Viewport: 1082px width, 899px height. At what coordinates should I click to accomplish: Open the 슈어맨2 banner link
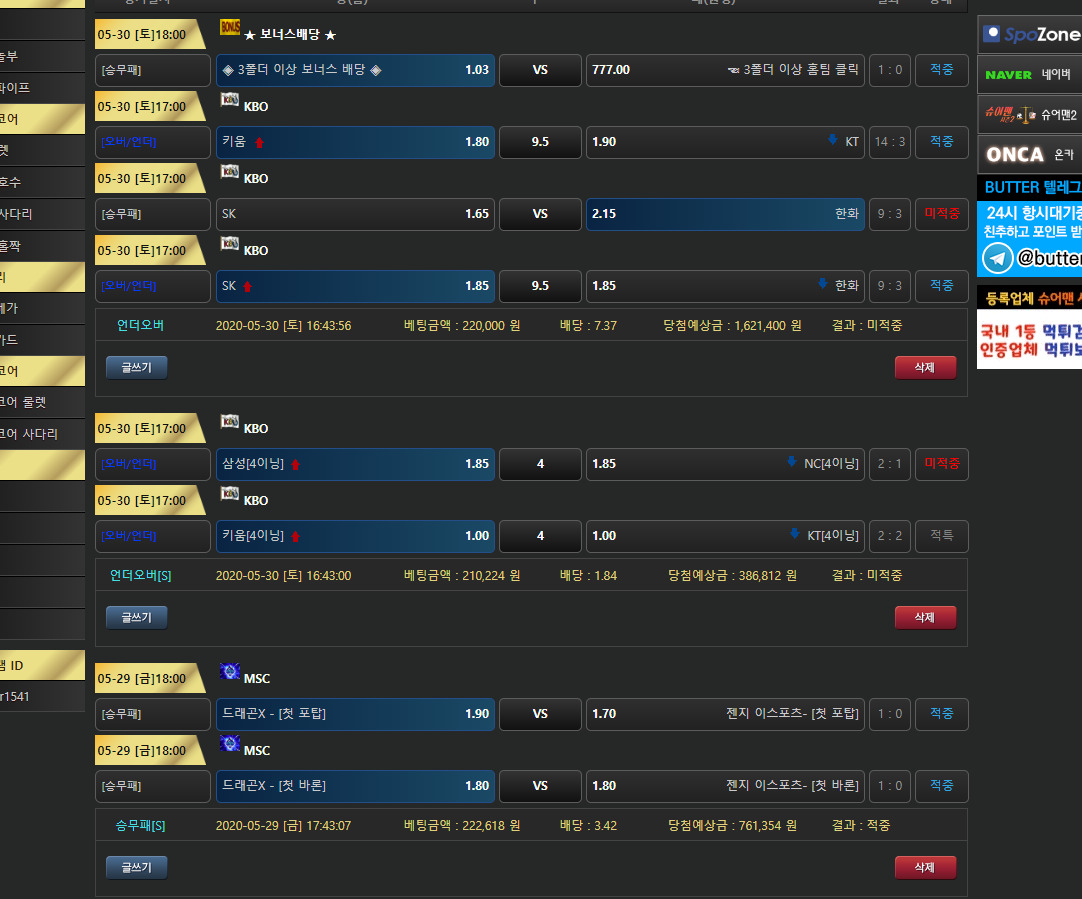click(1030, 115)
